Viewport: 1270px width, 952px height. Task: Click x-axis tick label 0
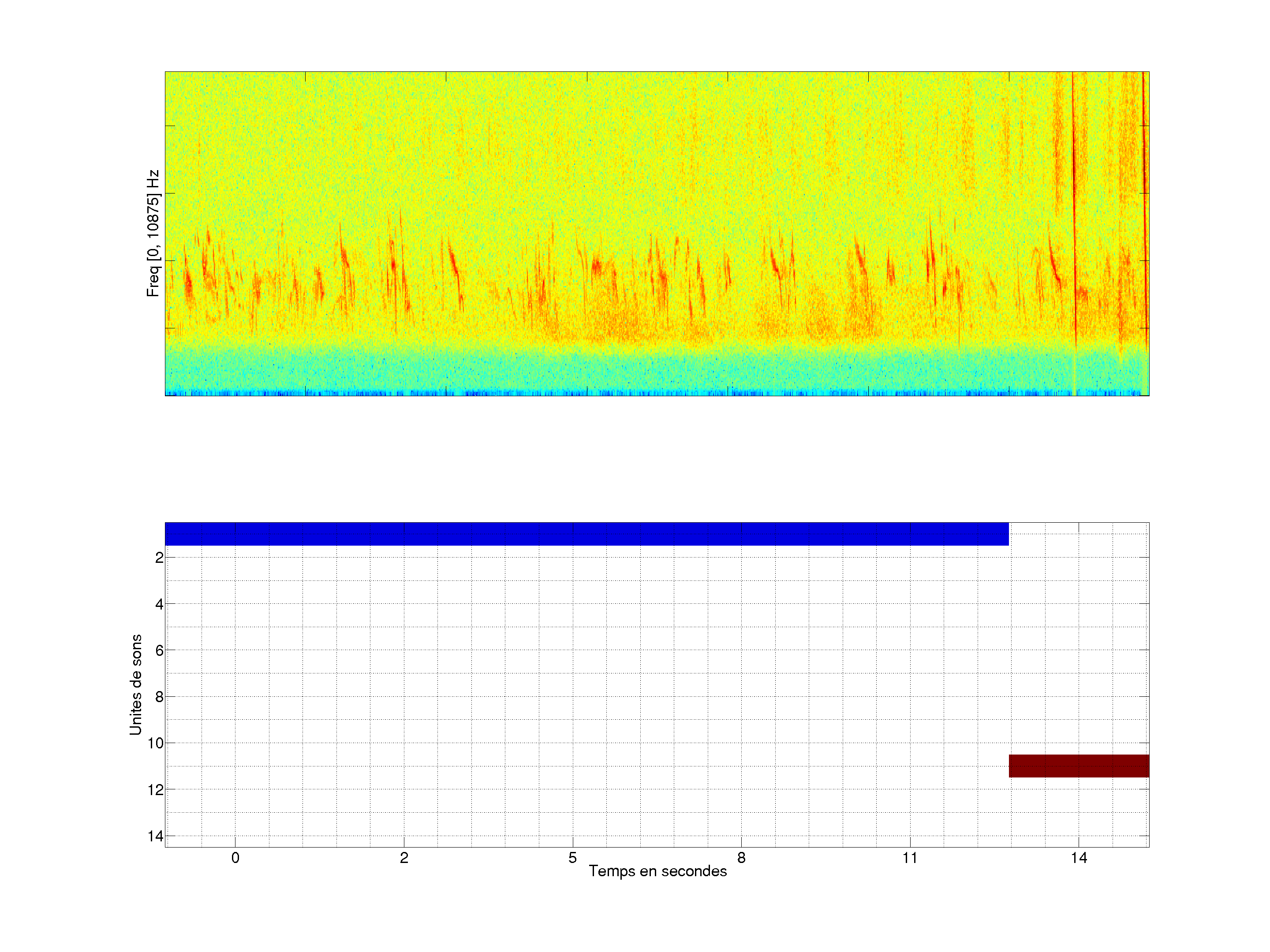point(235,858)
